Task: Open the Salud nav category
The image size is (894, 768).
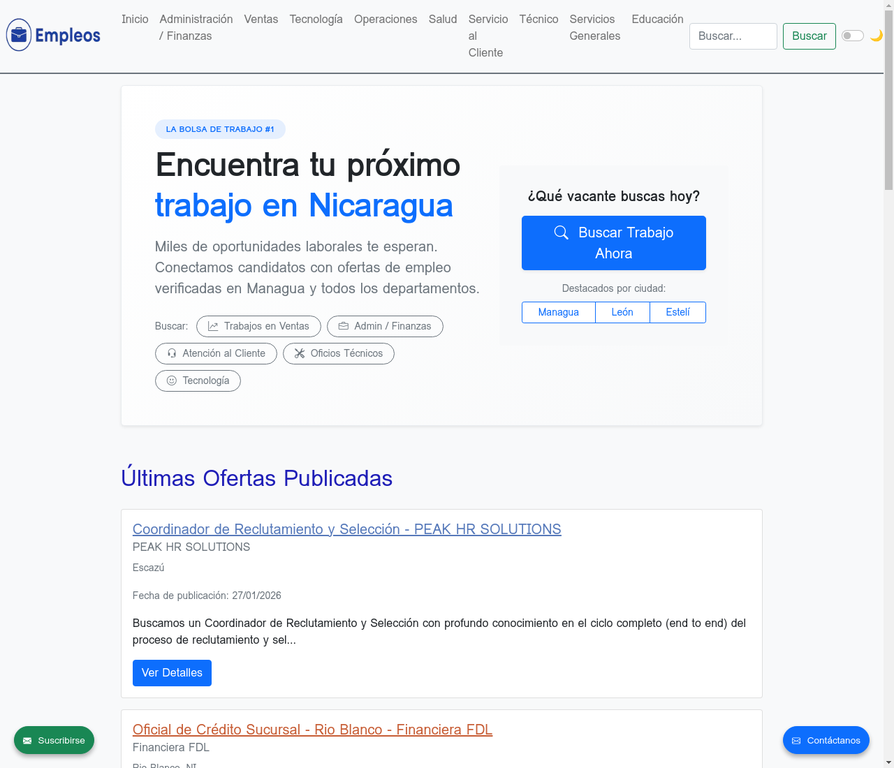Action: pyautogui.click(x=443, y=19)
